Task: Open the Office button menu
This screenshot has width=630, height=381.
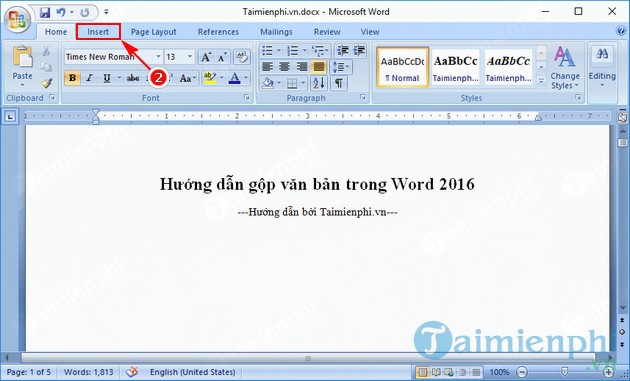Action: point(17,18)
